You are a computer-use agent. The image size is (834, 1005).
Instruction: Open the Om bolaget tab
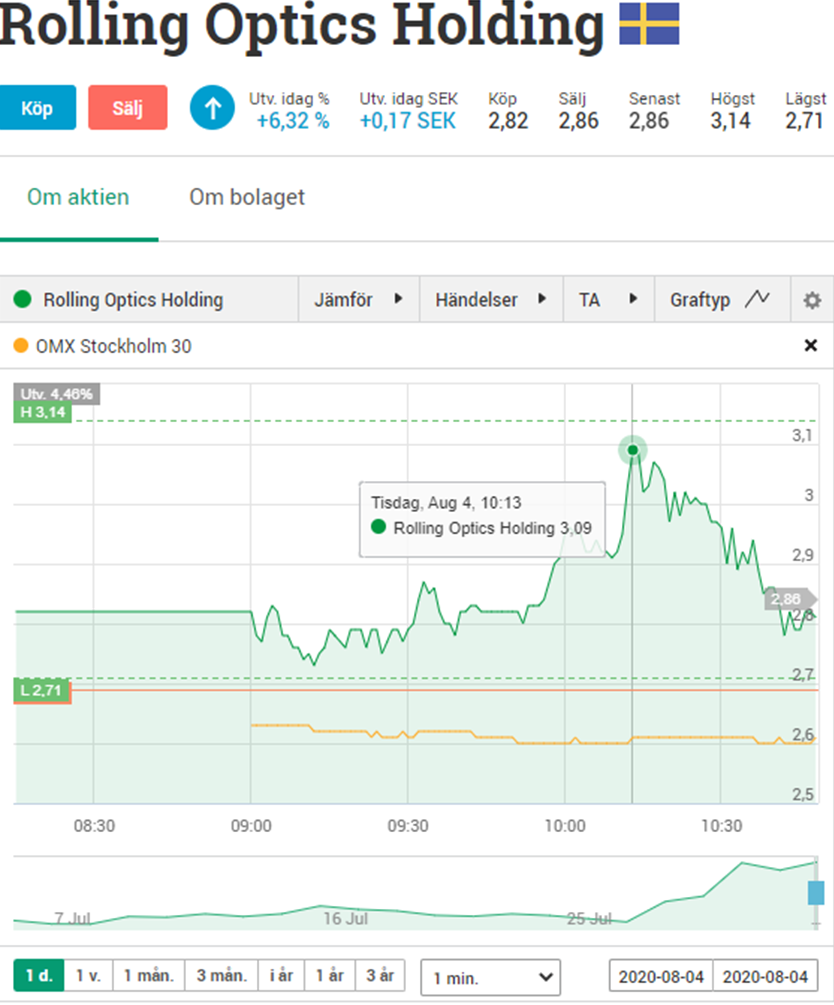point(247,197)
